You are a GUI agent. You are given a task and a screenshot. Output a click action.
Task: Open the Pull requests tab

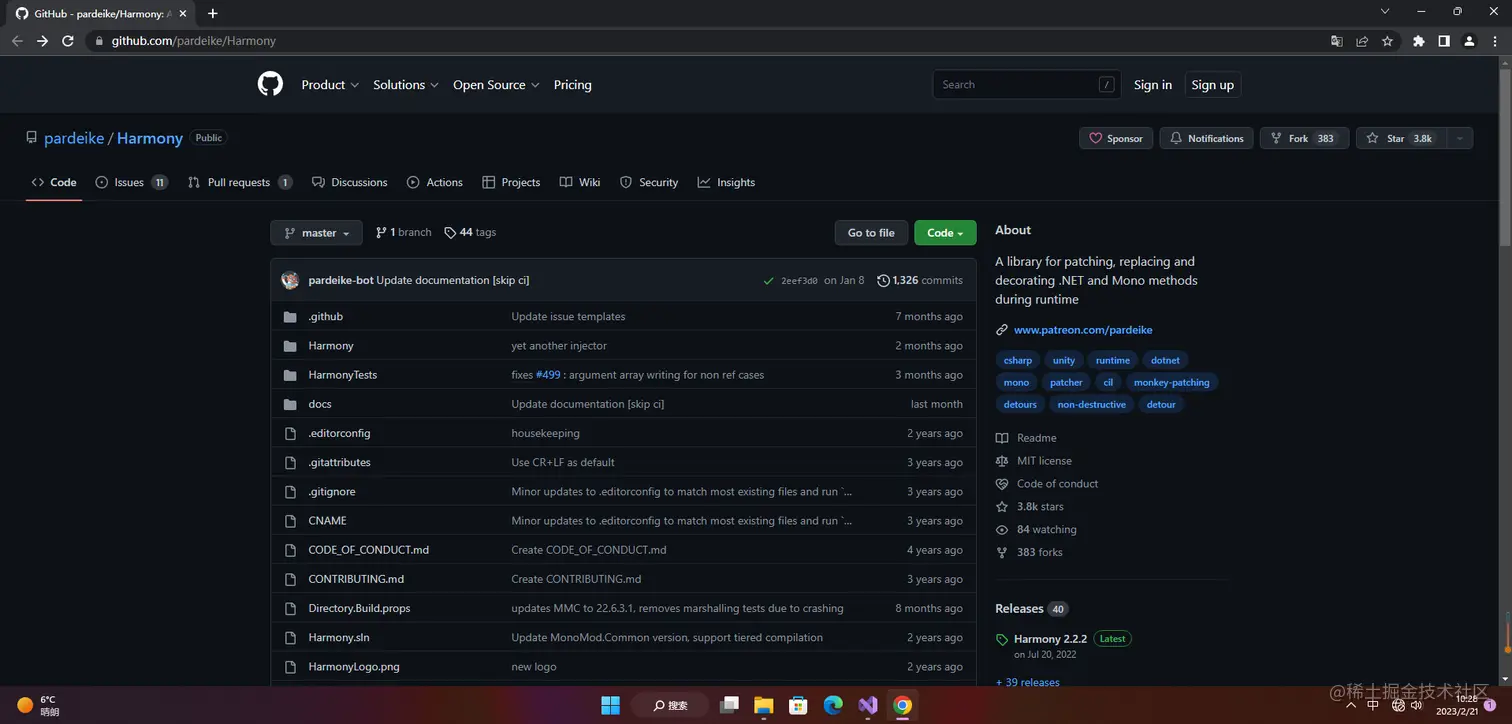point(240,182)
